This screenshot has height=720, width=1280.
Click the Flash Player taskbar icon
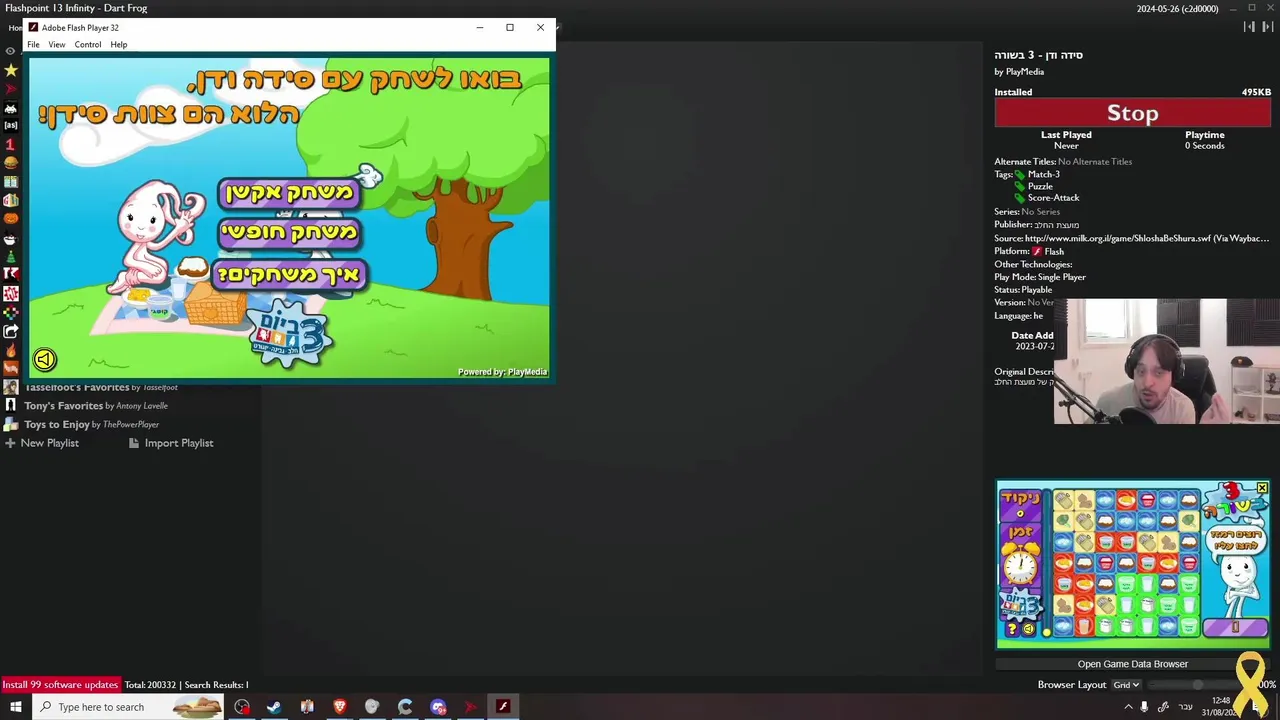[503, 707]
